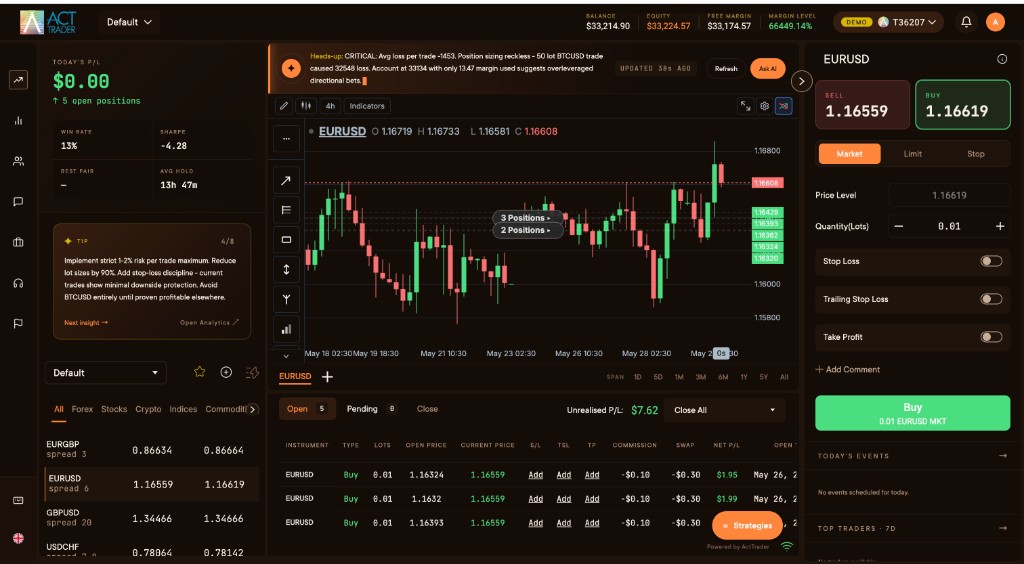
Task: Click the notifications bell icon
Action: click(x=967, y=22)
